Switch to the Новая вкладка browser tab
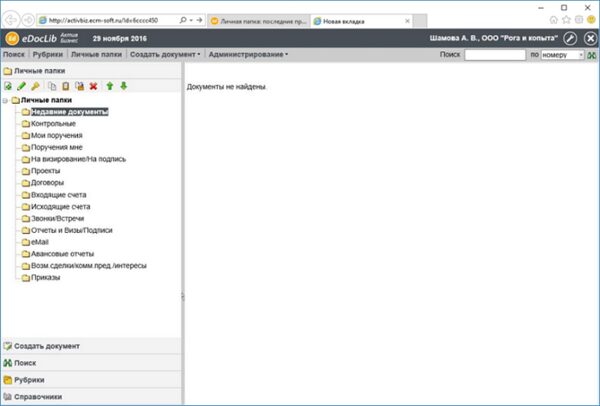600x406 pixels. pos(362,21)
